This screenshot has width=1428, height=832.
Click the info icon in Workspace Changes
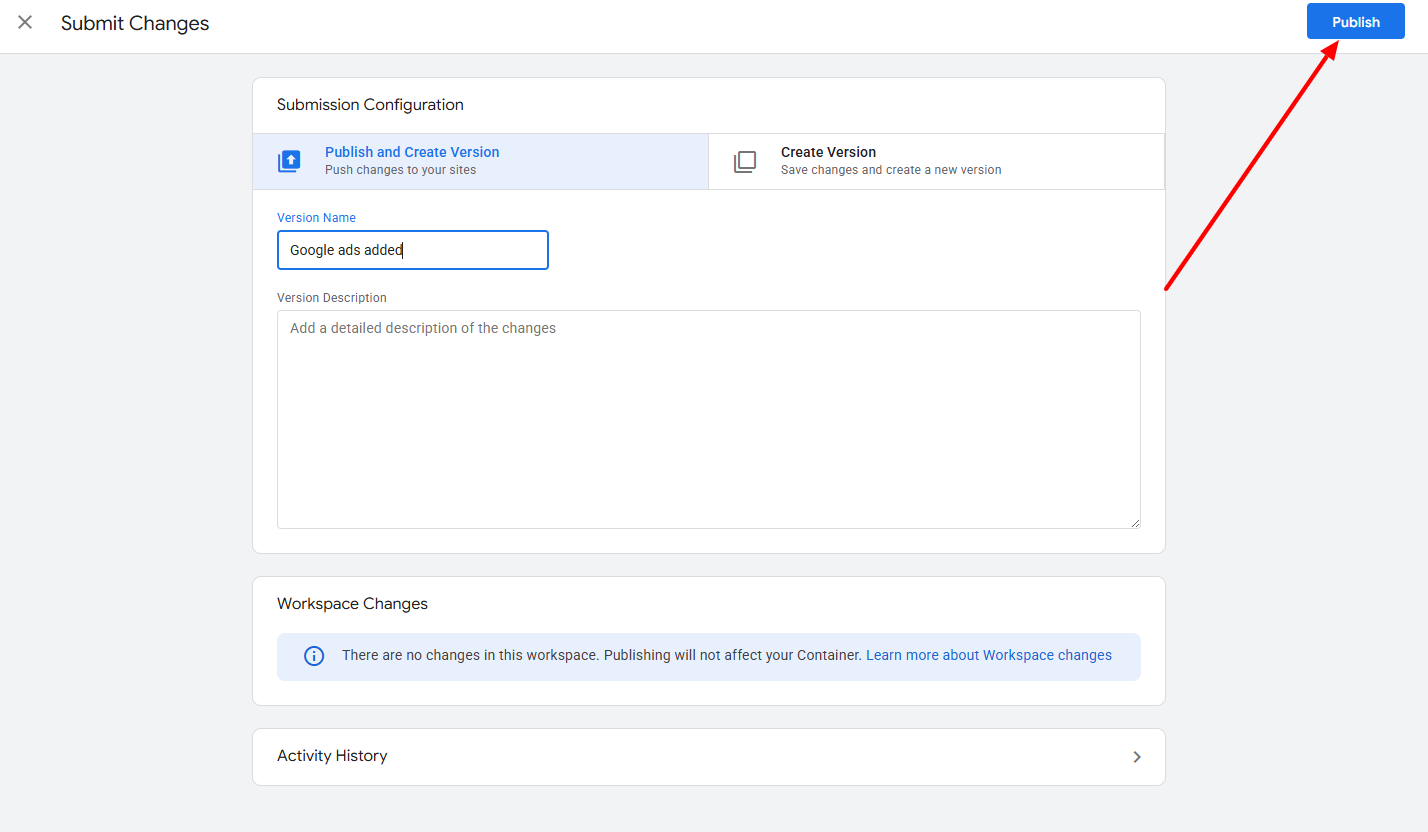point(314,656)
